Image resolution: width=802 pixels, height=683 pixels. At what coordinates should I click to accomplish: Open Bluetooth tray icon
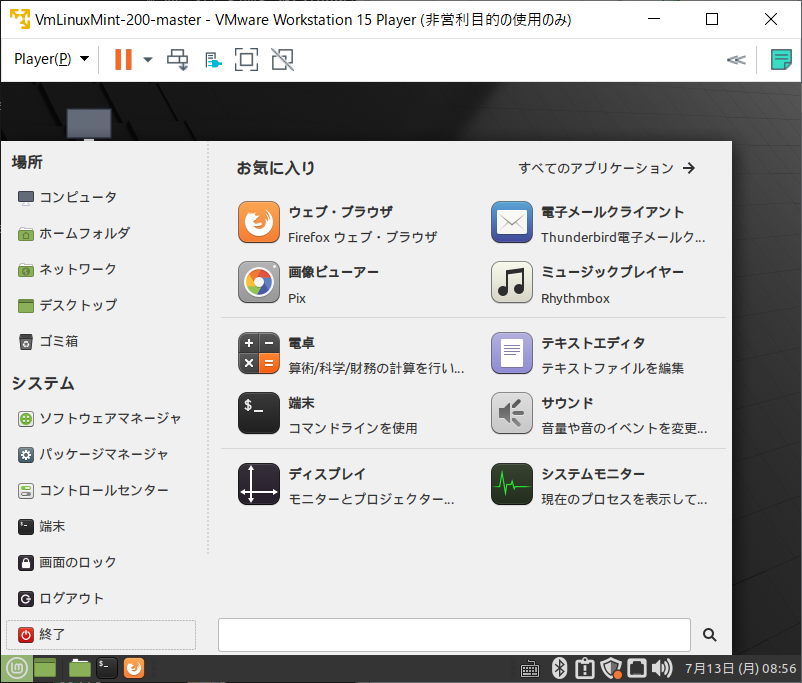(x=560, y=668)
